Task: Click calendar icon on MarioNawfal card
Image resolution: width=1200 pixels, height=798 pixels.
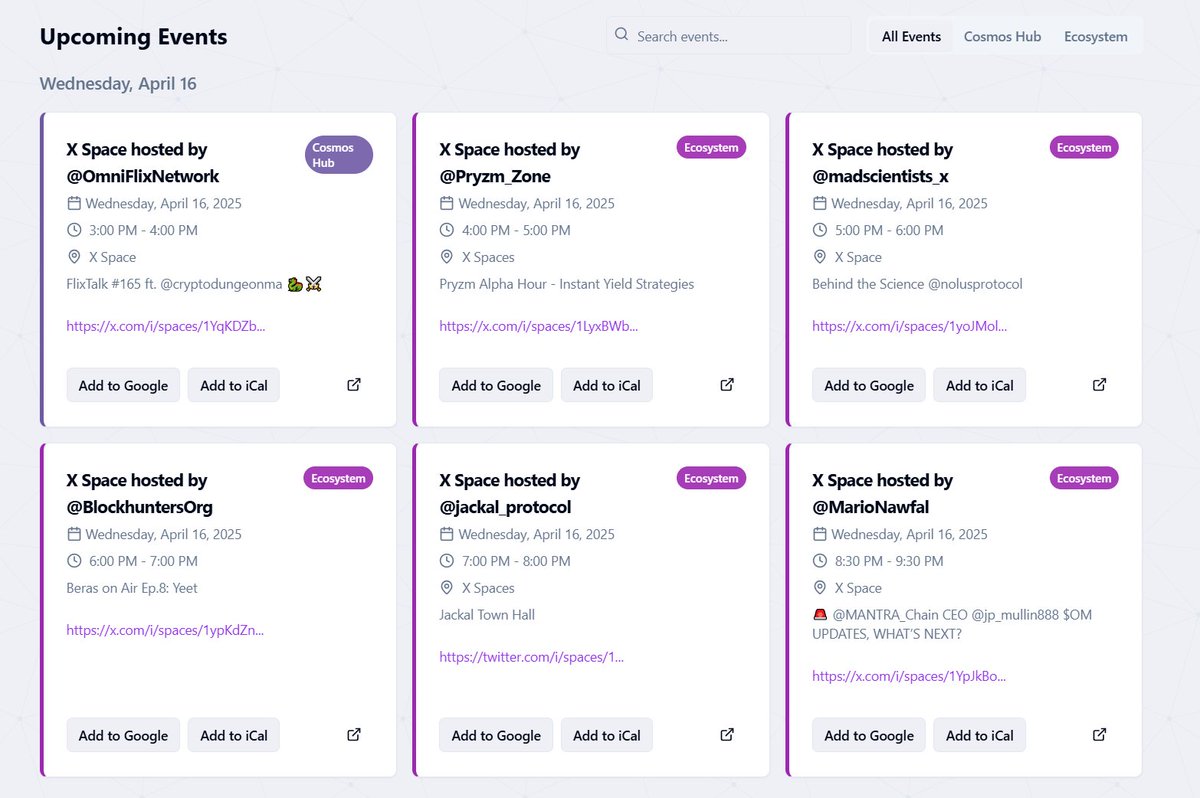Action: click(820, 534)
